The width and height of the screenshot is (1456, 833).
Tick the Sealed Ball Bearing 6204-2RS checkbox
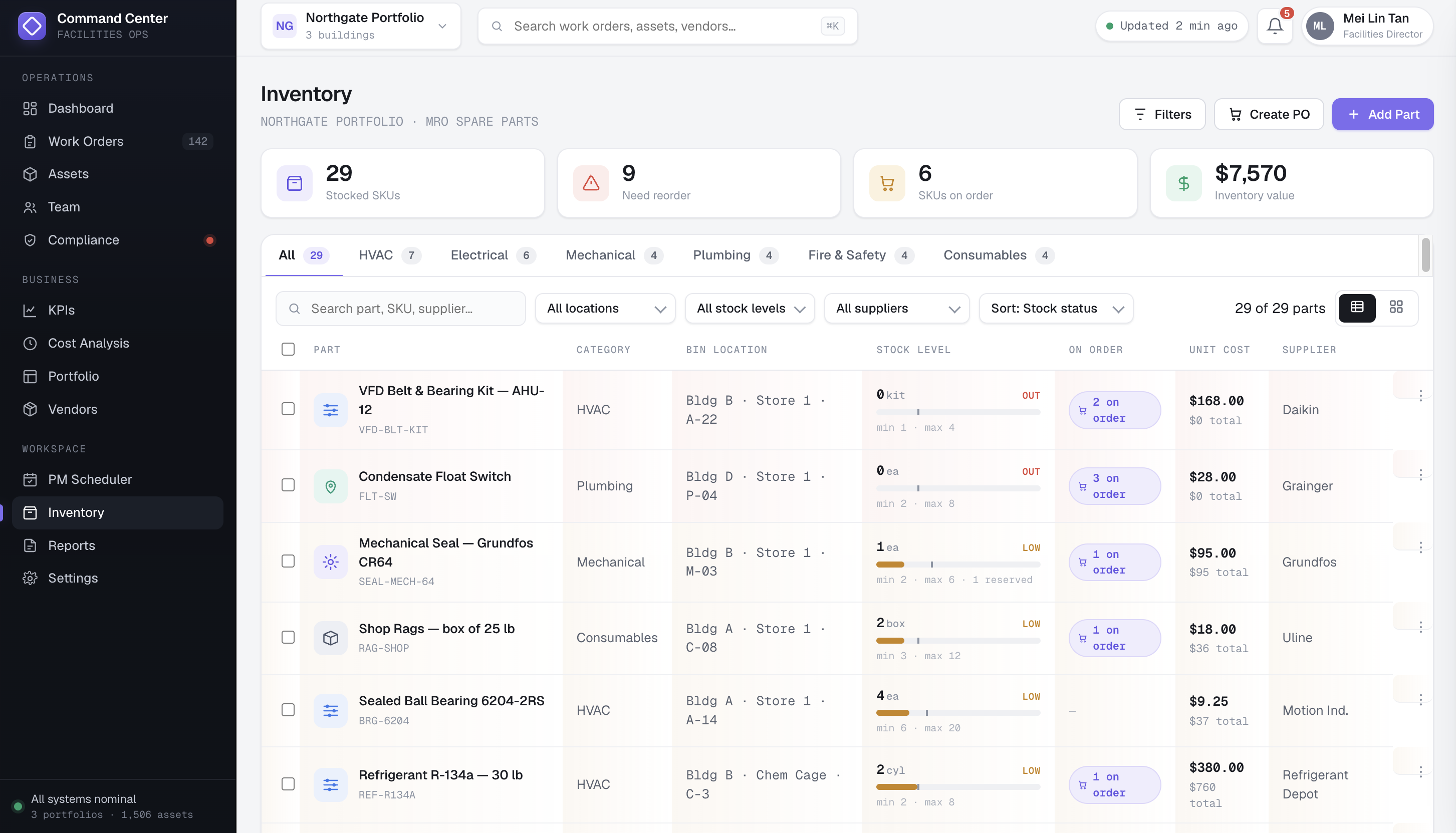click(x=288, y=709)
